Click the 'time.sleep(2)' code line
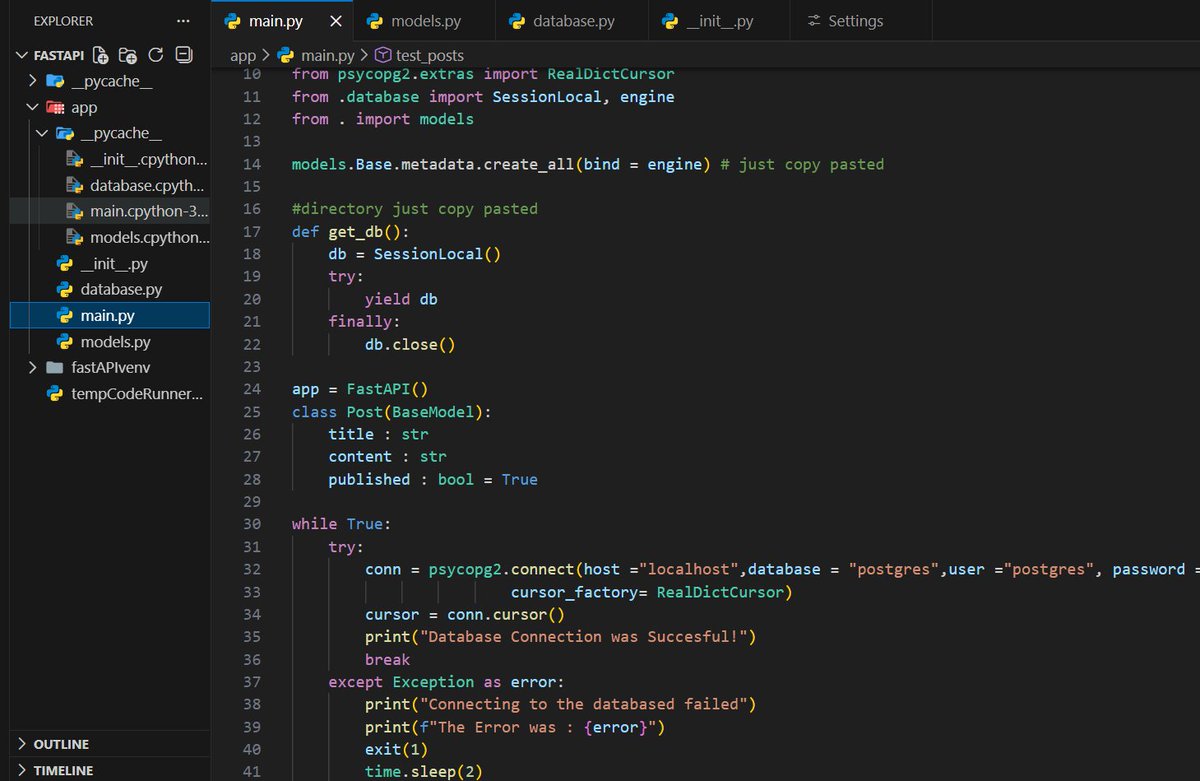1200x781 pixels. (x=424, y=771)
